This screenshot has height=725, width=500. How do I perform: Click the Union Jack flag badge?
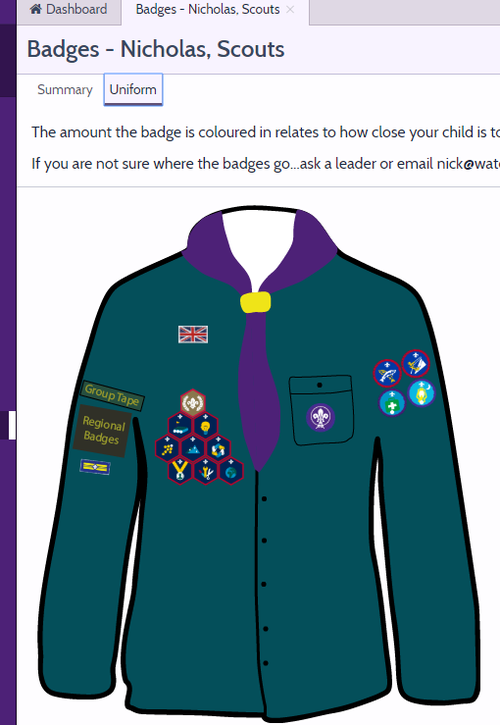[193, 334]
